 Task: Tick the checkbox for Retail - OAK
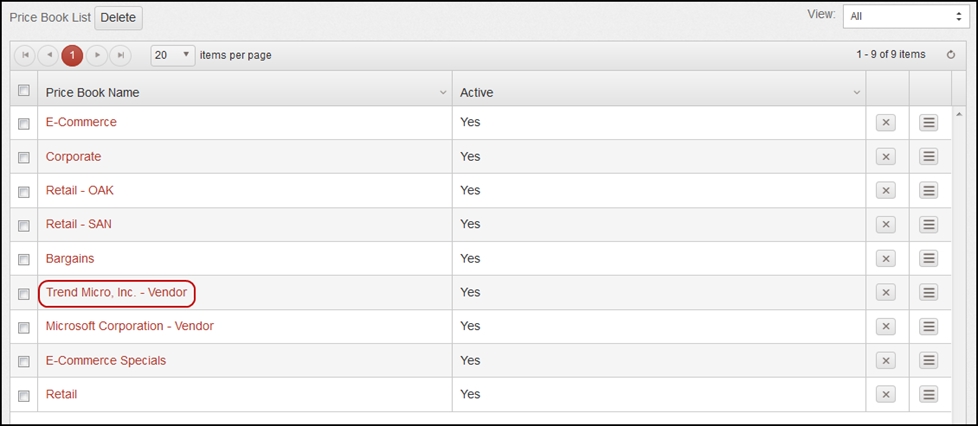(x=24, y=192)
